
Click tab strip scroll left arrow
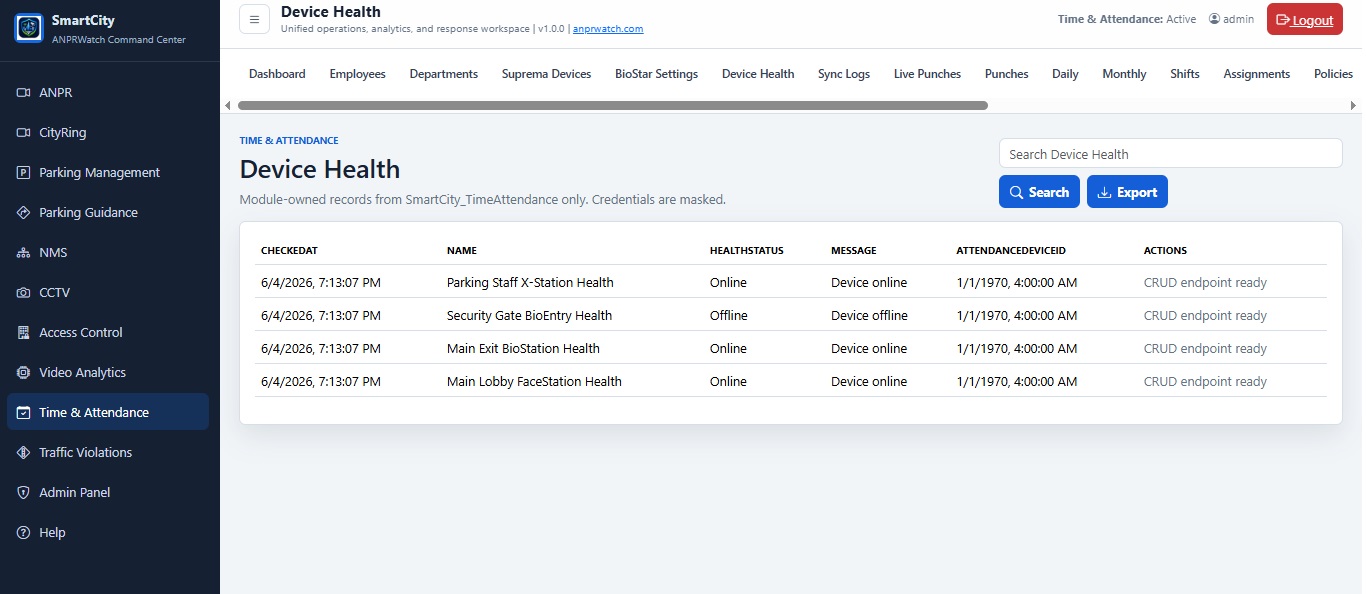click(227, 105)
